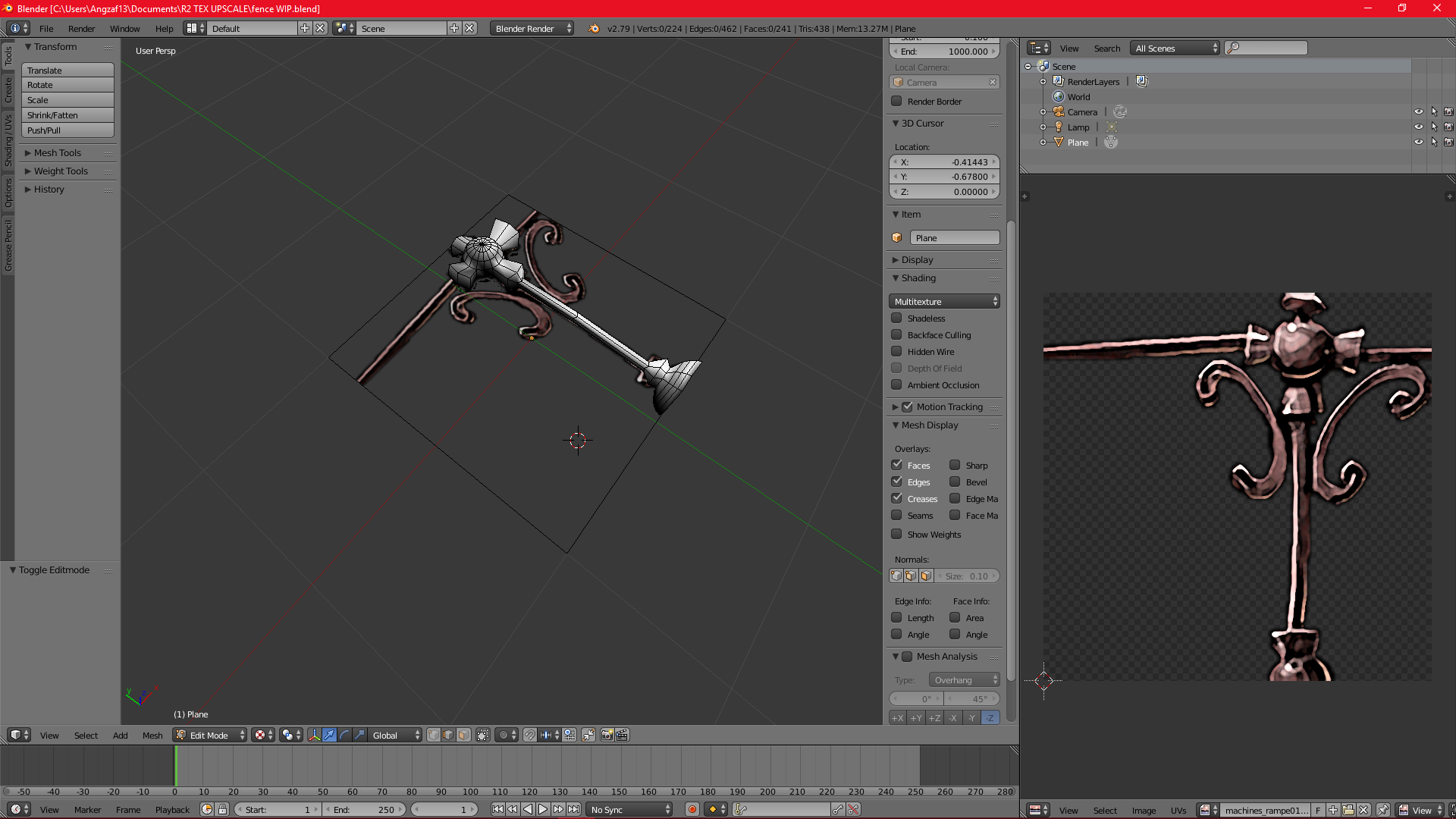Click the Rotate transform button

point(67,85)
